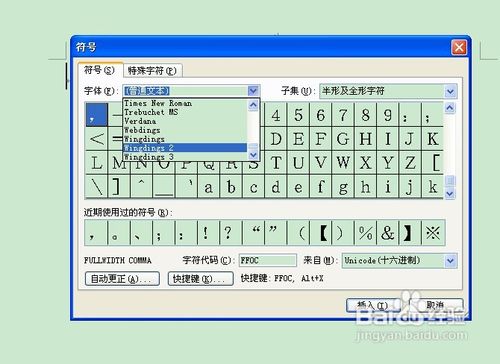This screenshot has height=364, width=500.
Task: Pick recently used 】 bracket symbol
Action: tap(410, 233)
